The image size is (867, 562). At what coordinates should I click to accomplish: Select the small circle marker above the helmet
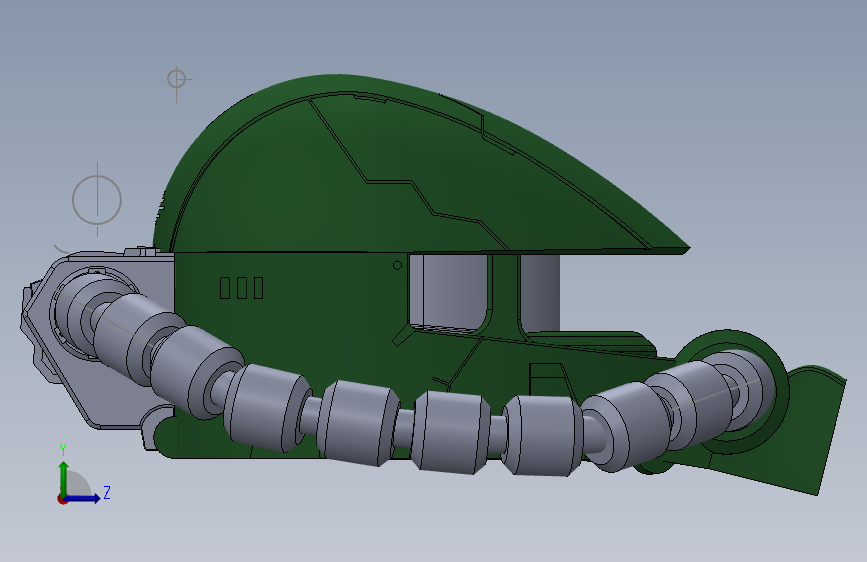176,79
